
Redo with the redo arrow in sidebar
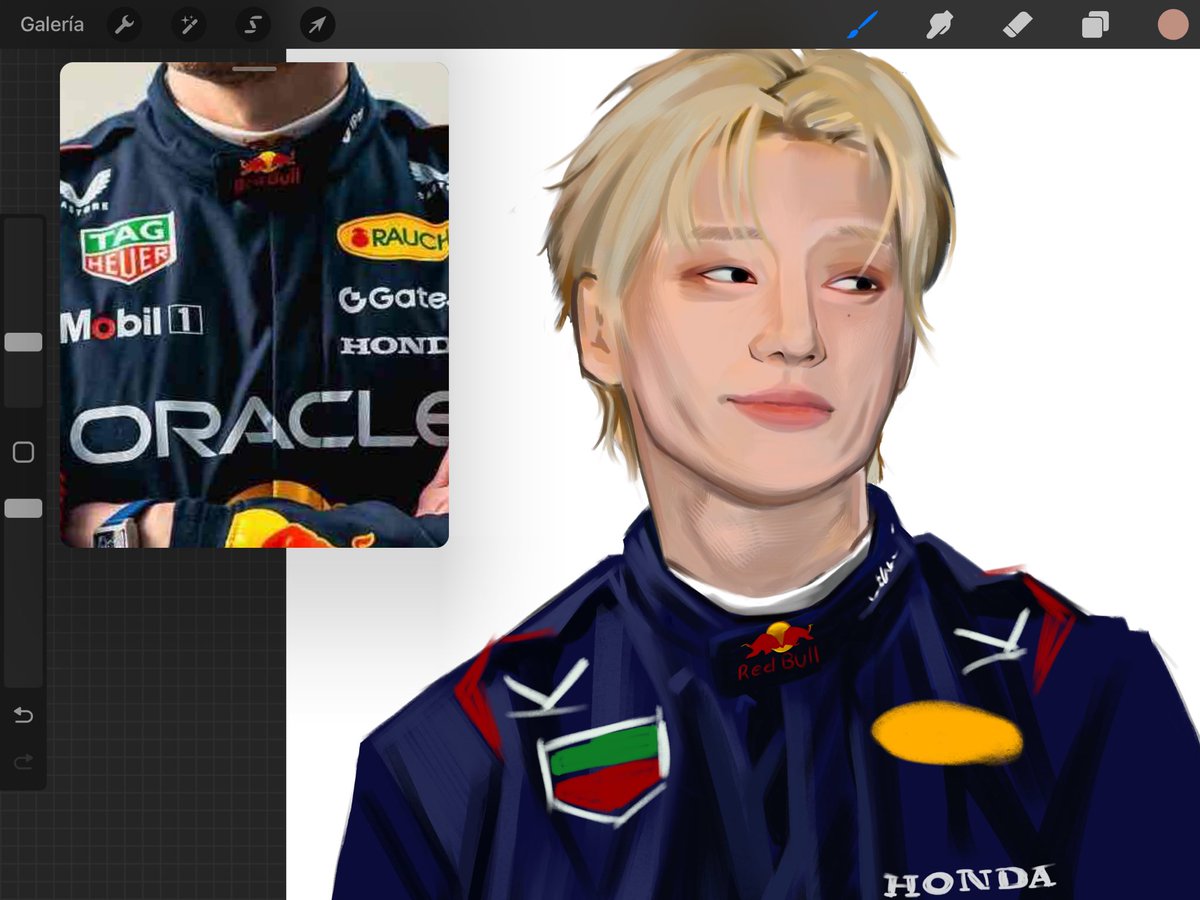click(x=23, y=762)
